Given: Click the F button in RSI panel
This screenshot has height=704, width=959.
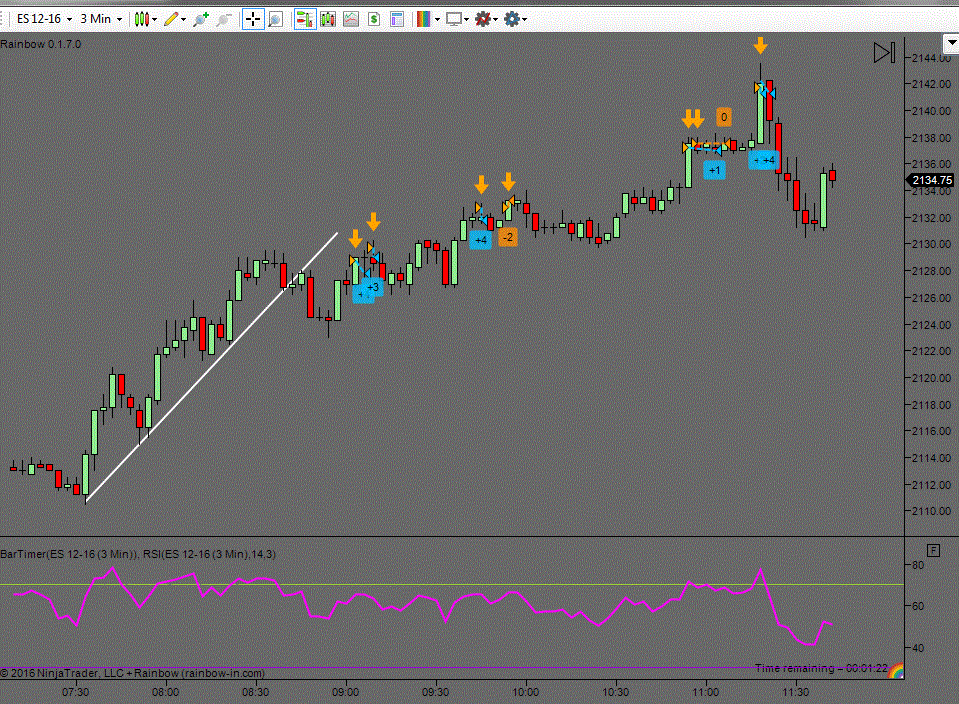Looking at the screenshot, I should point(933,550).
